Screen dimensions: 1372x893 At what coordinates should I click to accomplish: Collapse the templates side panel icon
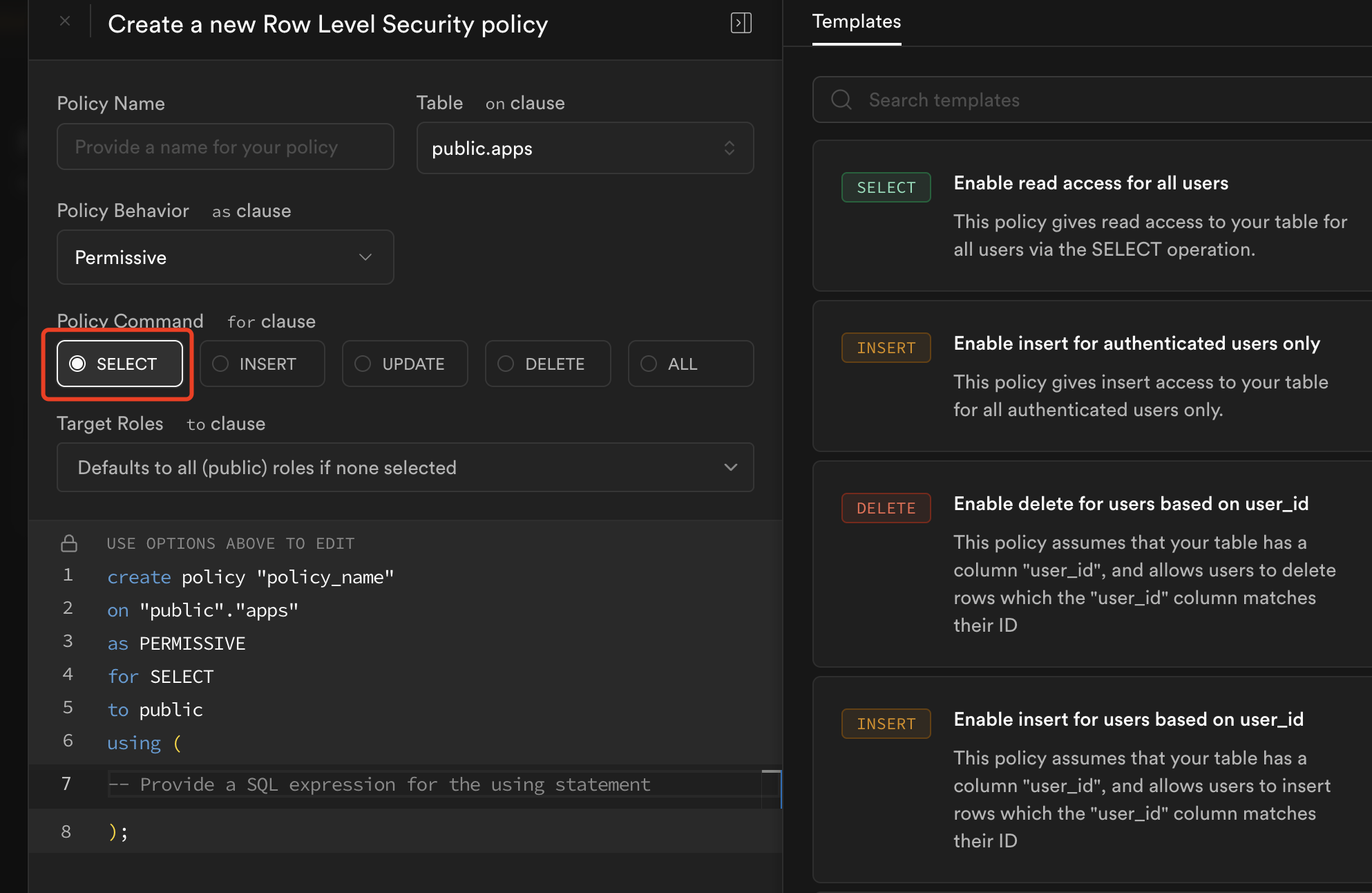coord(741,23)
